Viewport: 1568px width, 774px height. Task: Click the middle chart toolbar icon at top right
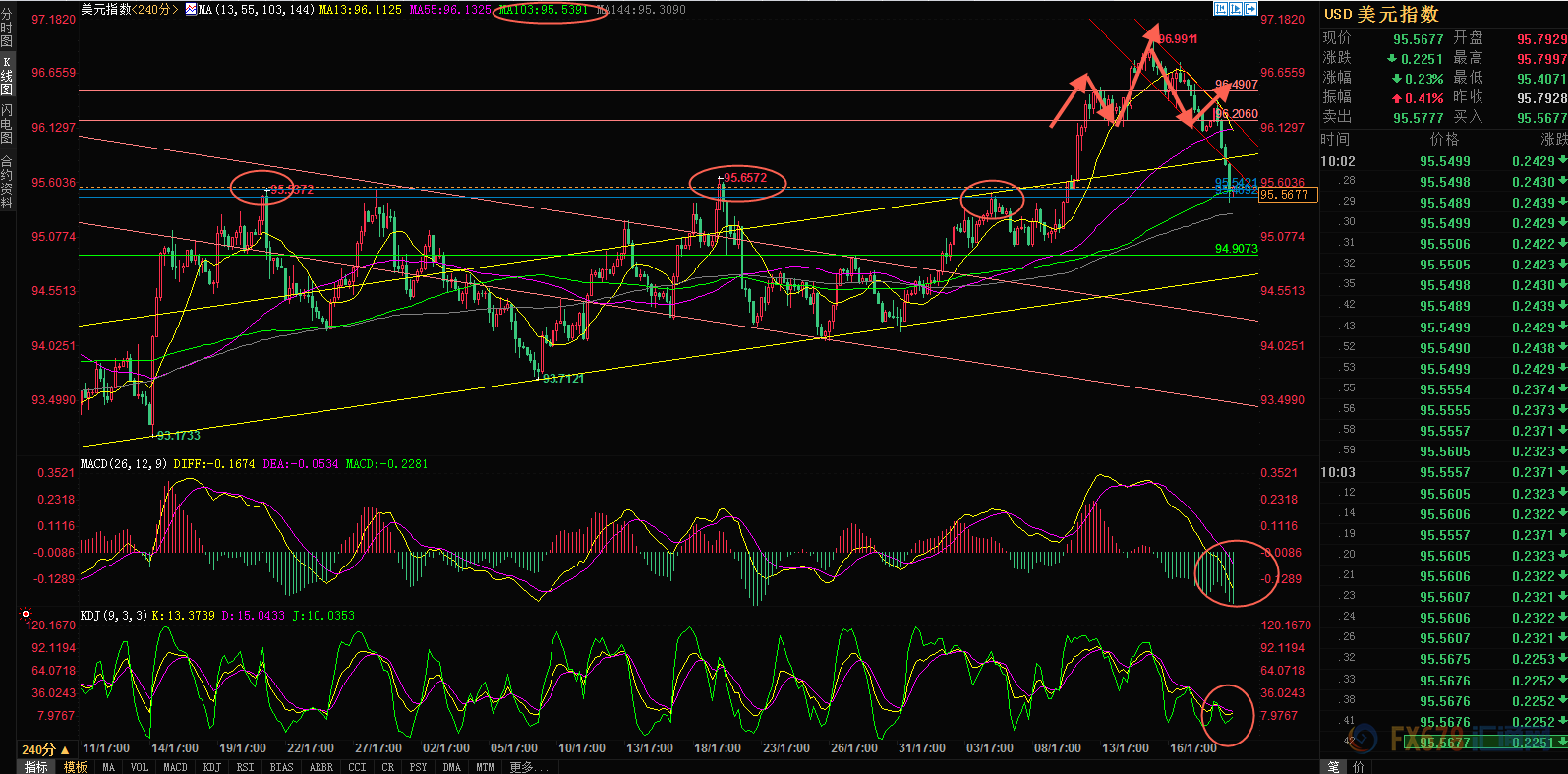[1235, 9]
